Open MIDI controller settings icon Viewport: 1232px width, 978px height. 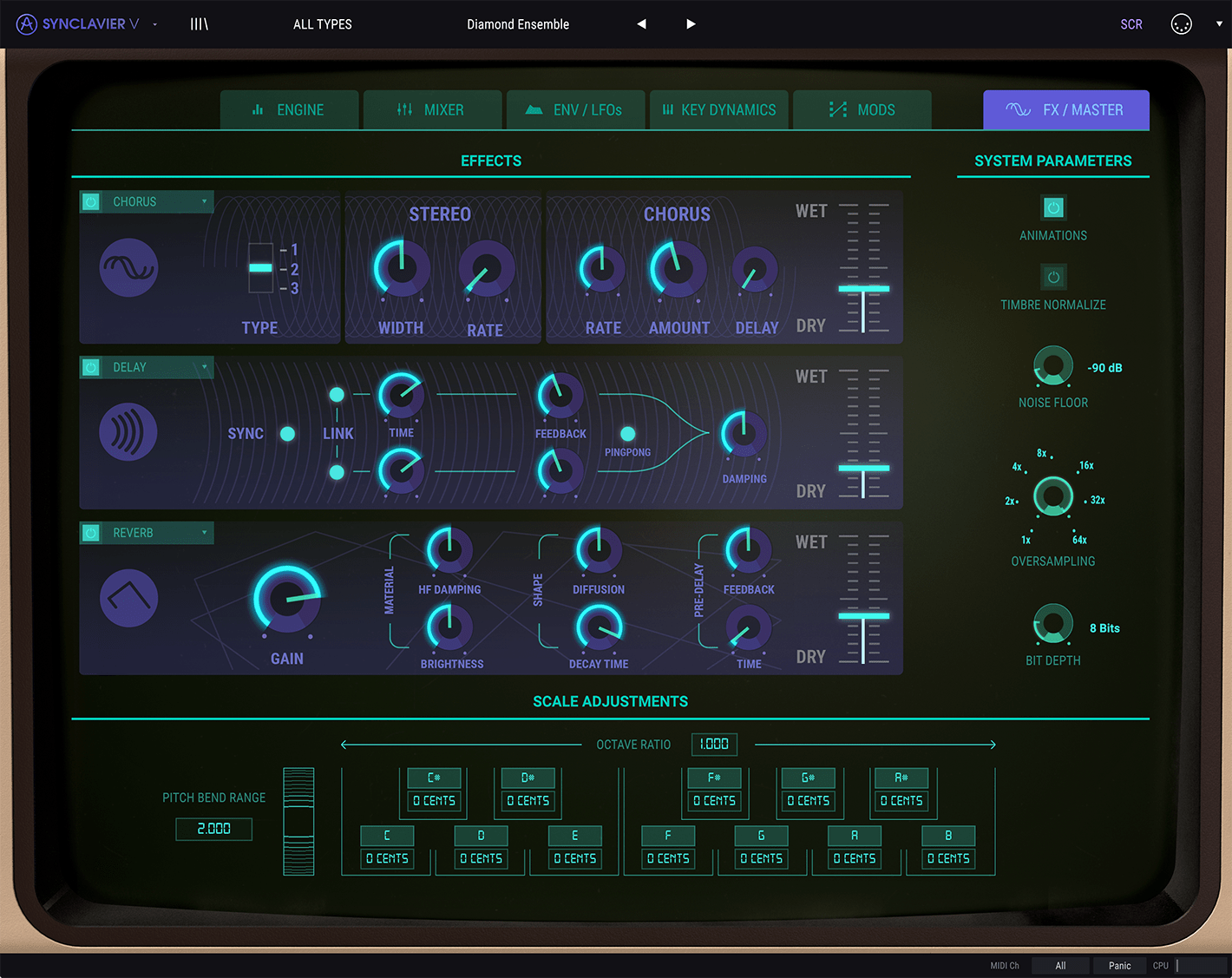pos(1181,24)
